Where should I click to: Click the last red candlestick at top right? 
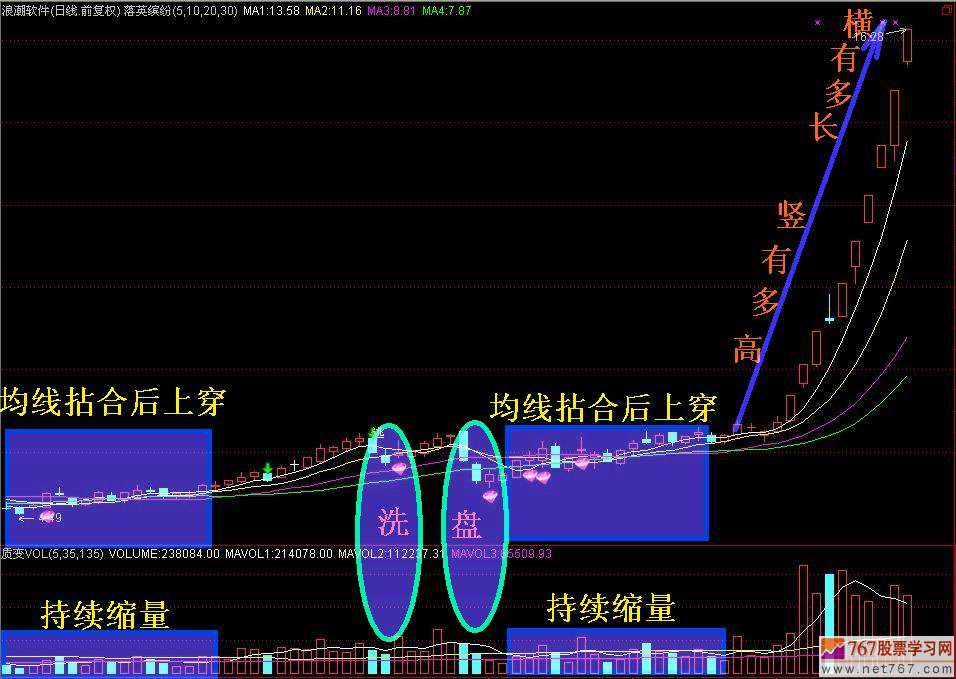click(x=907, y=46)
